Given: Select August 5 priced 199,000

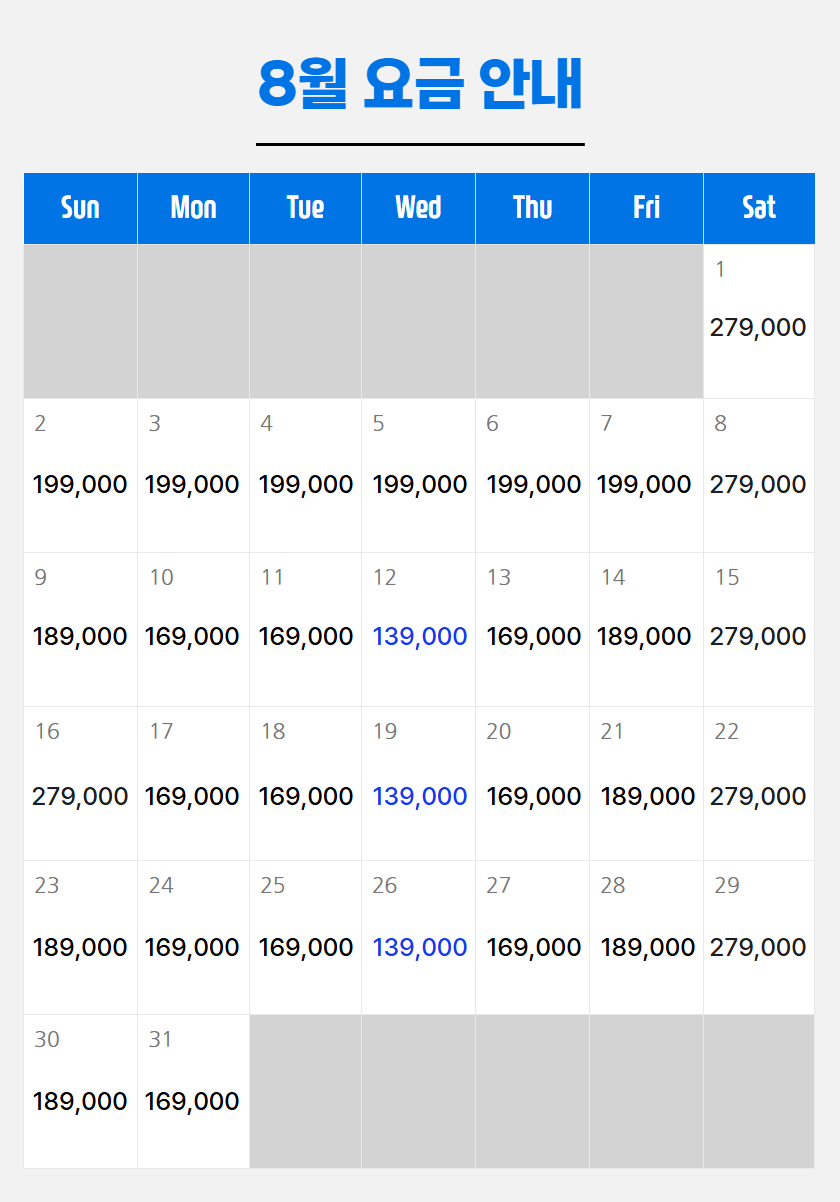Looking at the screenshot, I should [x=418, y=475].
